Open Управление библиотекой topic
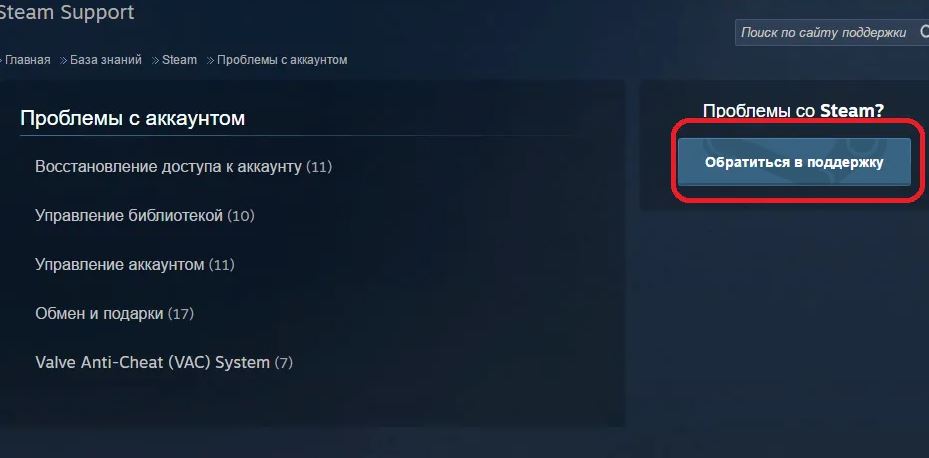This screenshot has width=929, height=458. (145, 216)
